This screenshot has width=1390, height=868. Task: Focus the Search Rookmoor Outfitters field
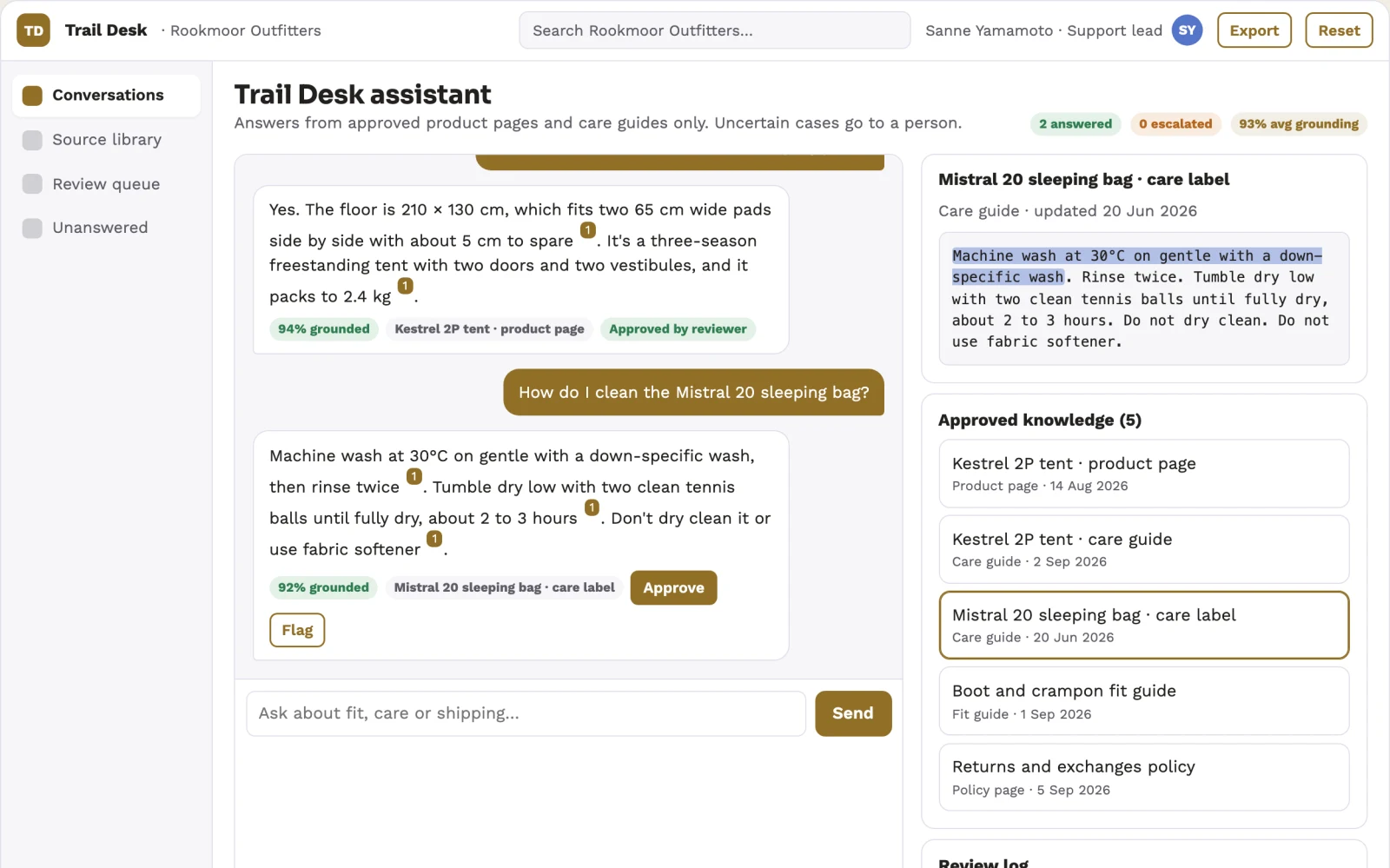click(714, 30)
